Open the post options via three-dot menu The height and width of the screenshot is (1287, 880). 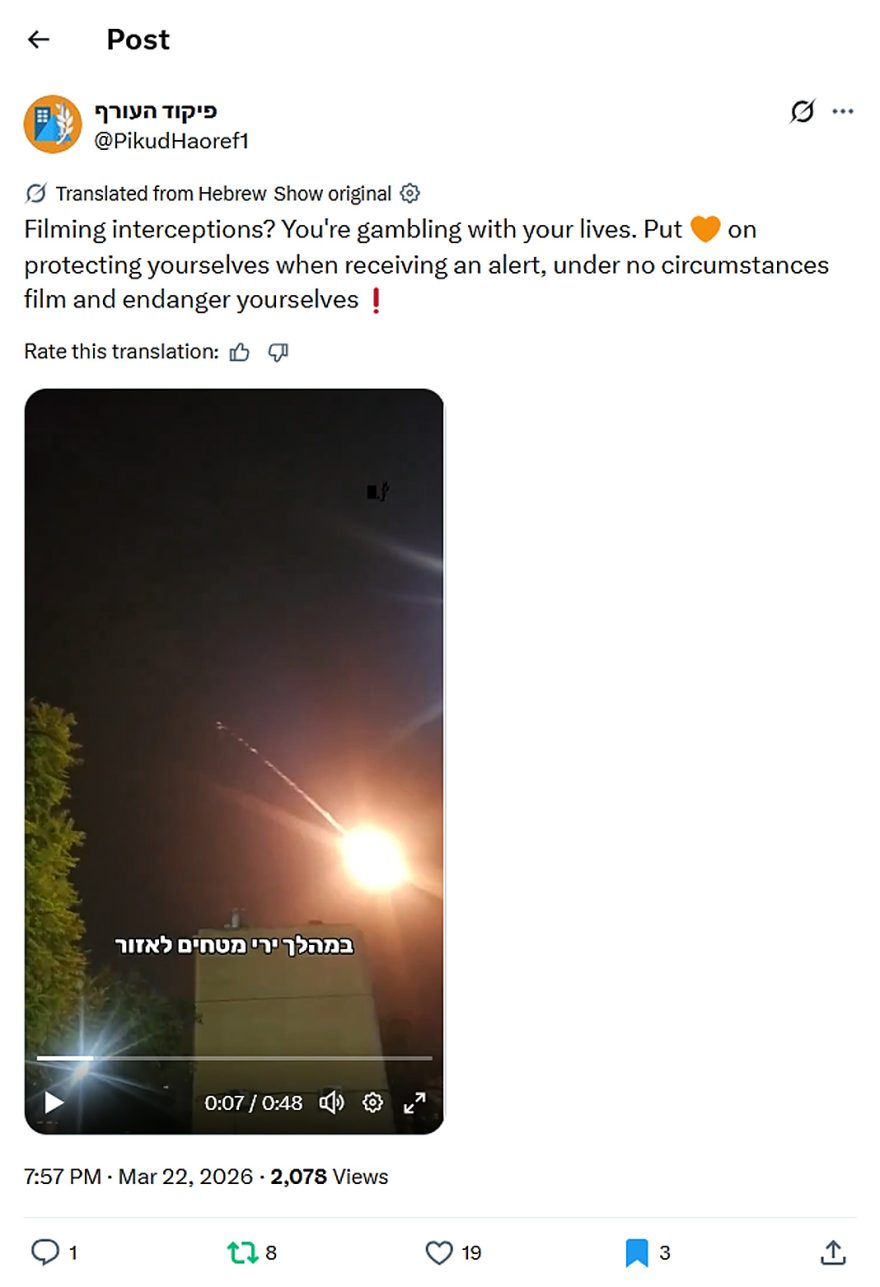pyautogui.click(x=843, y=111)
